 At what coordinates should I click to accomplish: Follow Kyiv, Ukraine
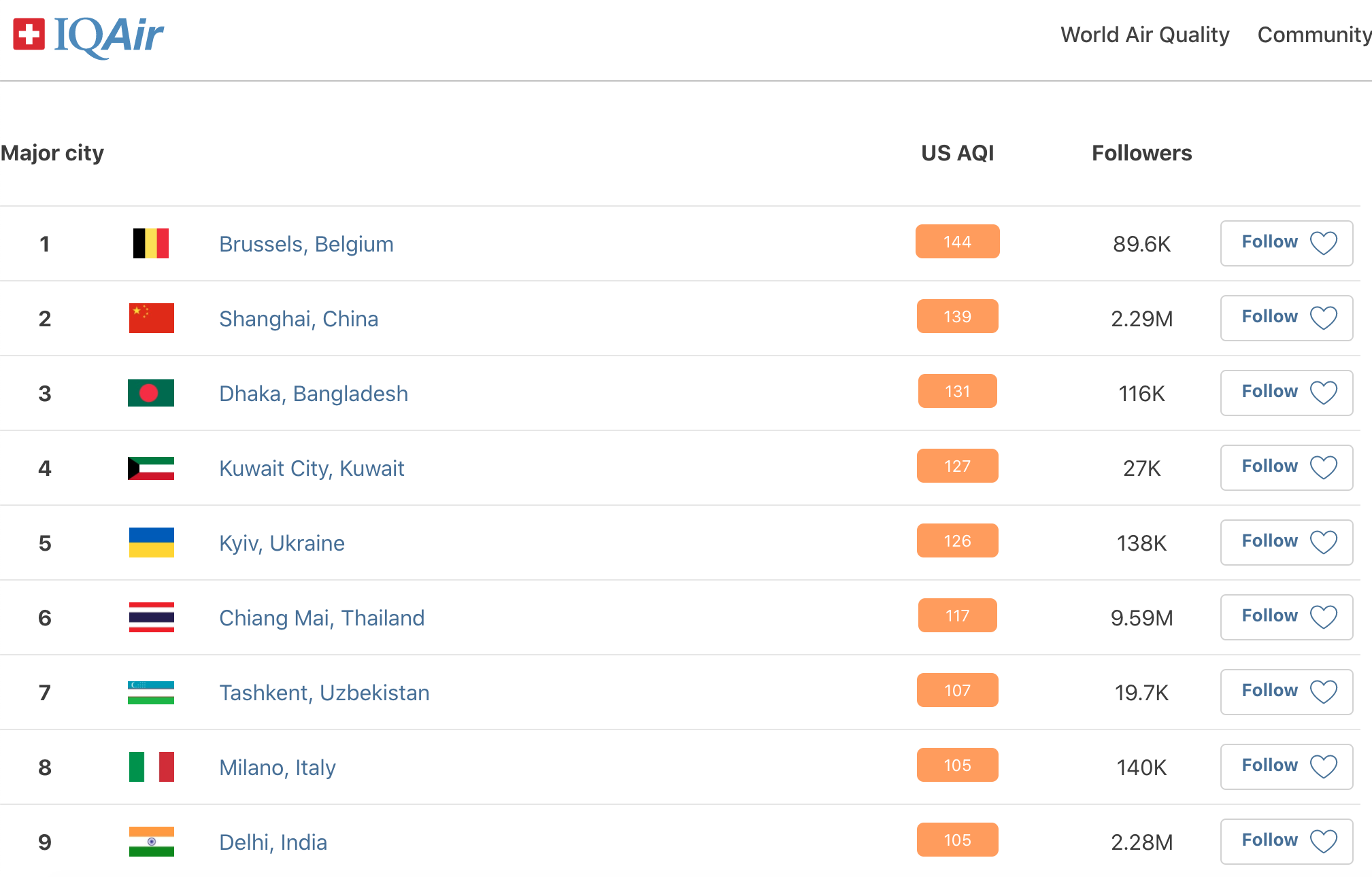1286,543
